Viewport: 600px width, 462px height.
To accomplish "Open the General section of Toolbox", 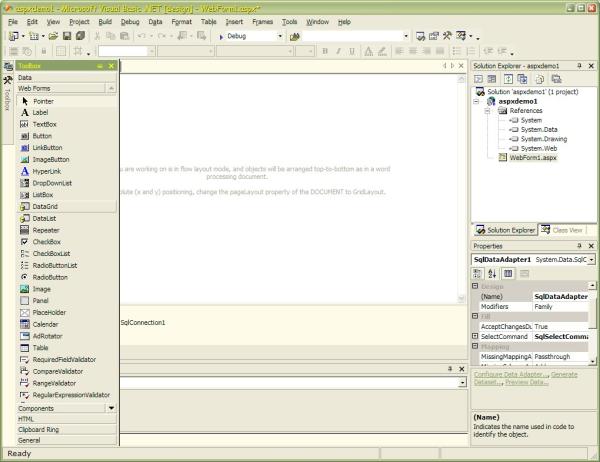I will (67, 440).
